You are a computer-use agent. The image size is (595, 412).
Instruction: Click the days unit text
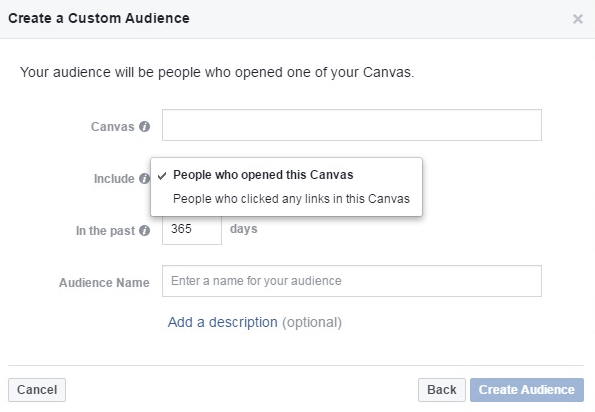tap(244, 229)
